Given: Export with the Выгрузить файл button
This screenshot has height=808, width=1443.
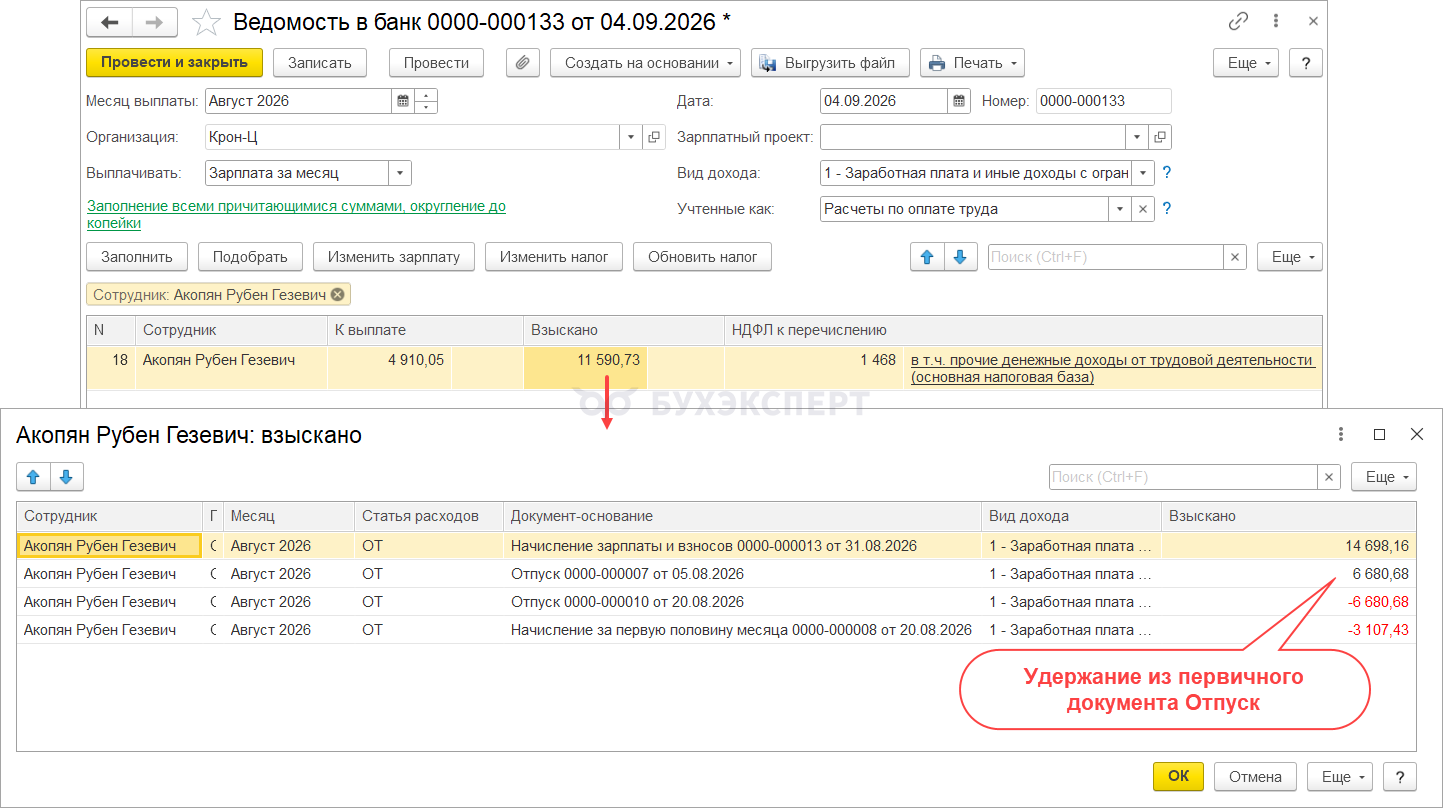Looking at the screenshot, I should 830,62.
